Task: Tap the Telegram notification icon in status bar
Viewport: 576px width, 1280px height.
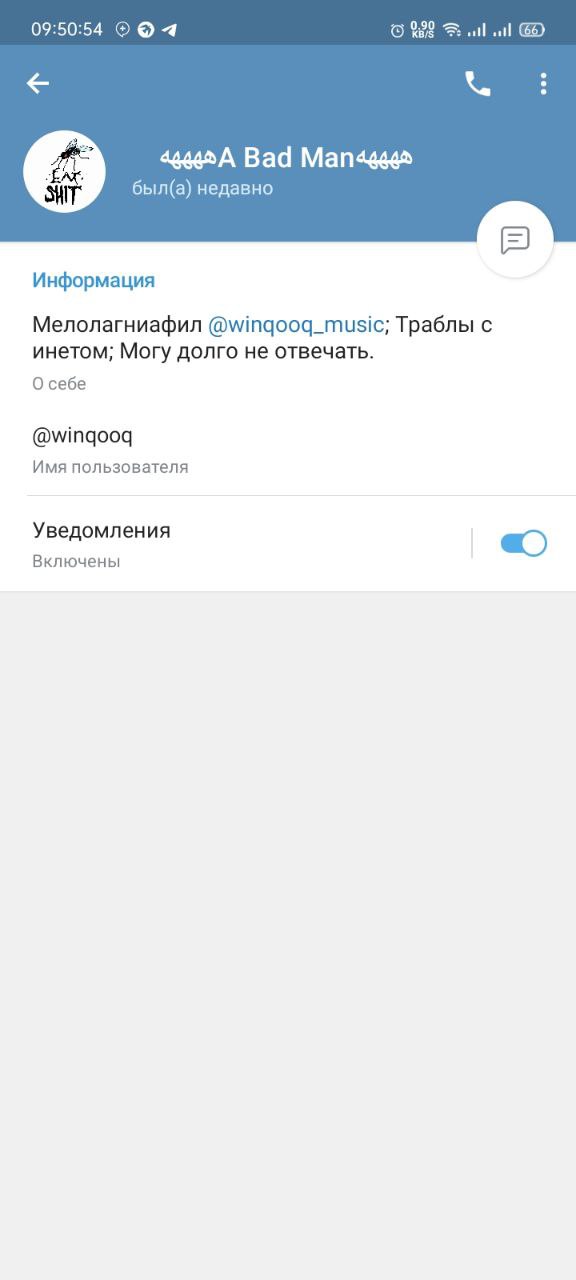Action: (x=169, y=30)
